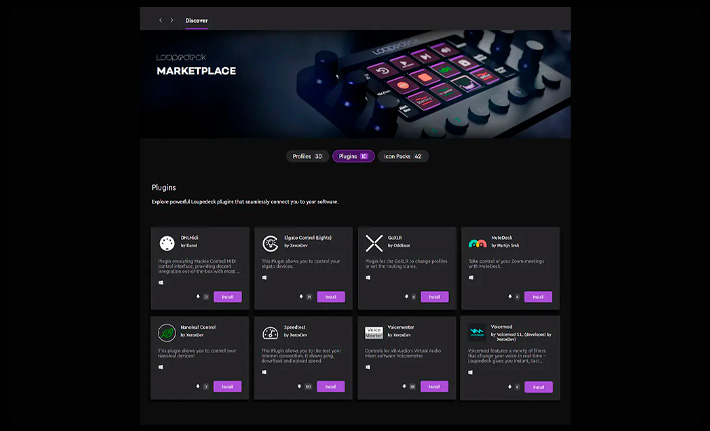The width and height of the screenshot is (710, 431).
Task: Go forward with the right arrow
Action: (x=172, y=20)
